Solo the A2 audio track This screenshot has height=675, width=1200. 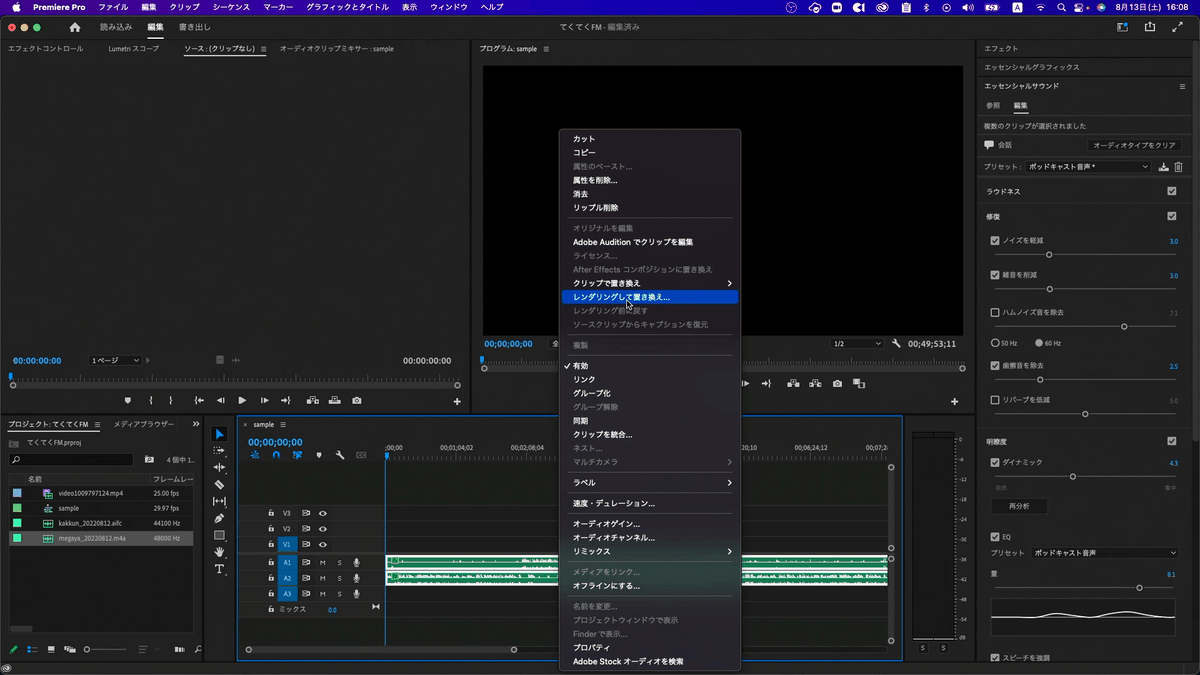pos(339,578)
